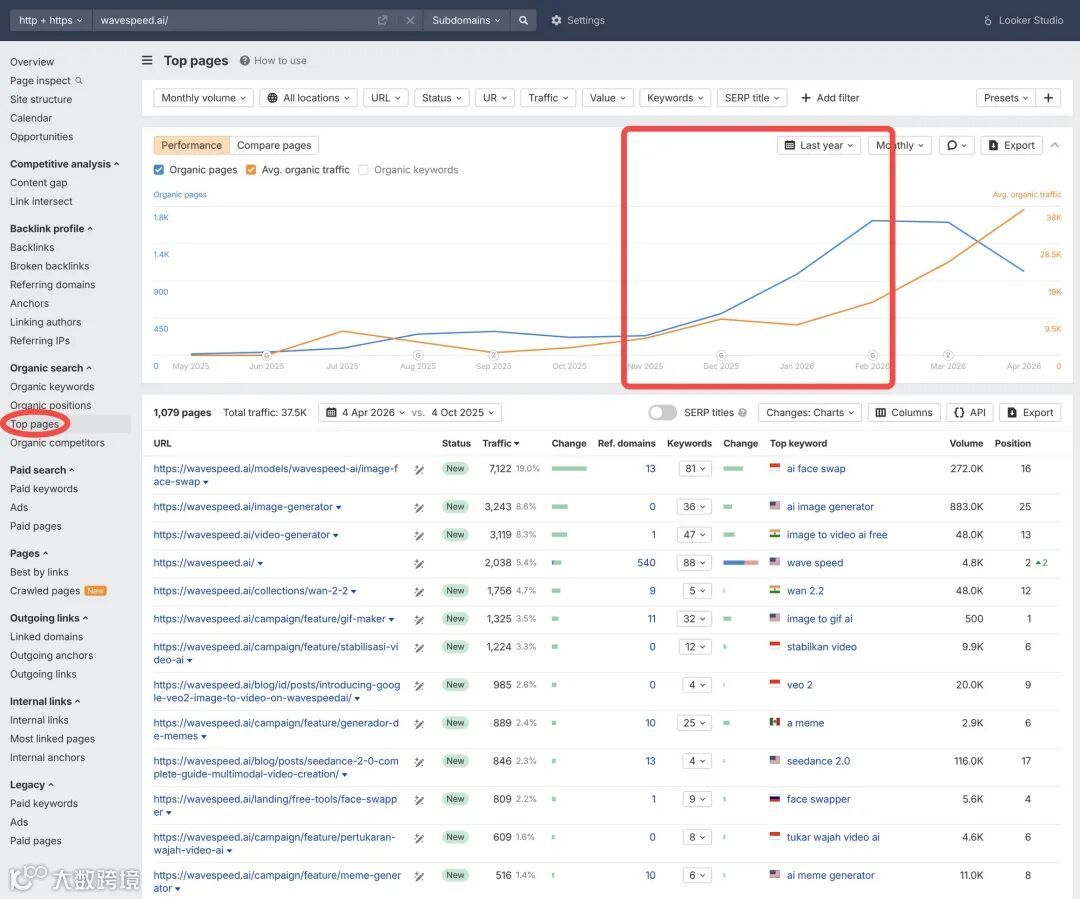Export the top pages table

pyautogui.click(x=1030, y=413)
